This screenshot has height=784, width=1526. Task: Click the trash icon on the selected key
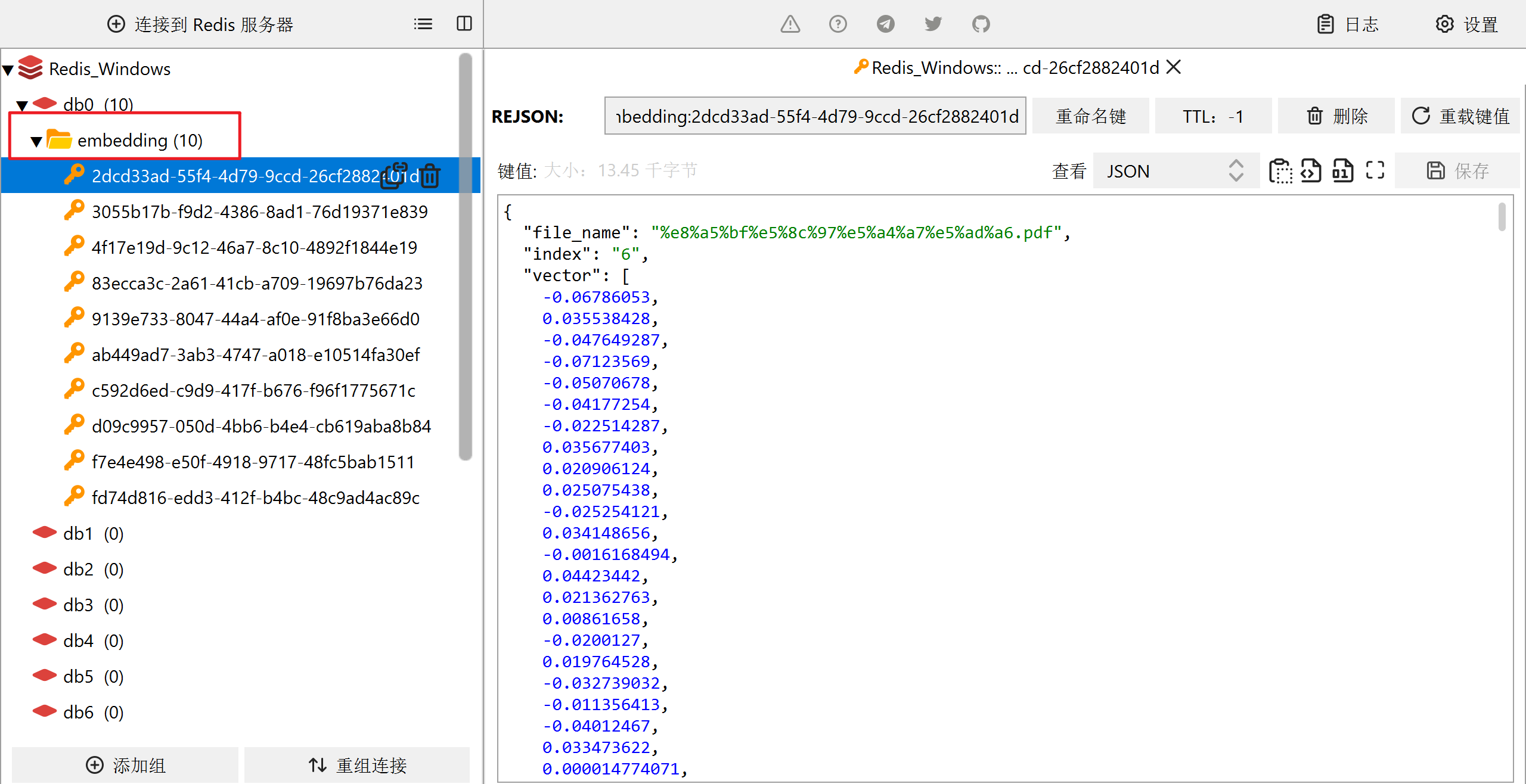click(x=430, y=176)
